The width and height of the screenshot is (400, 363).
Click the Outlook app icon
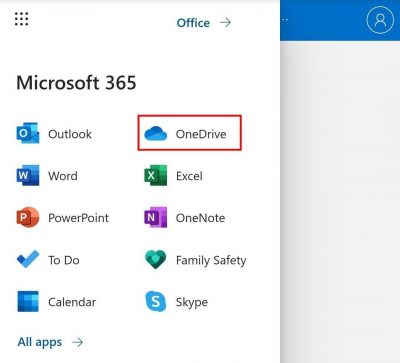pyautogui.click(x=28, y=133)
